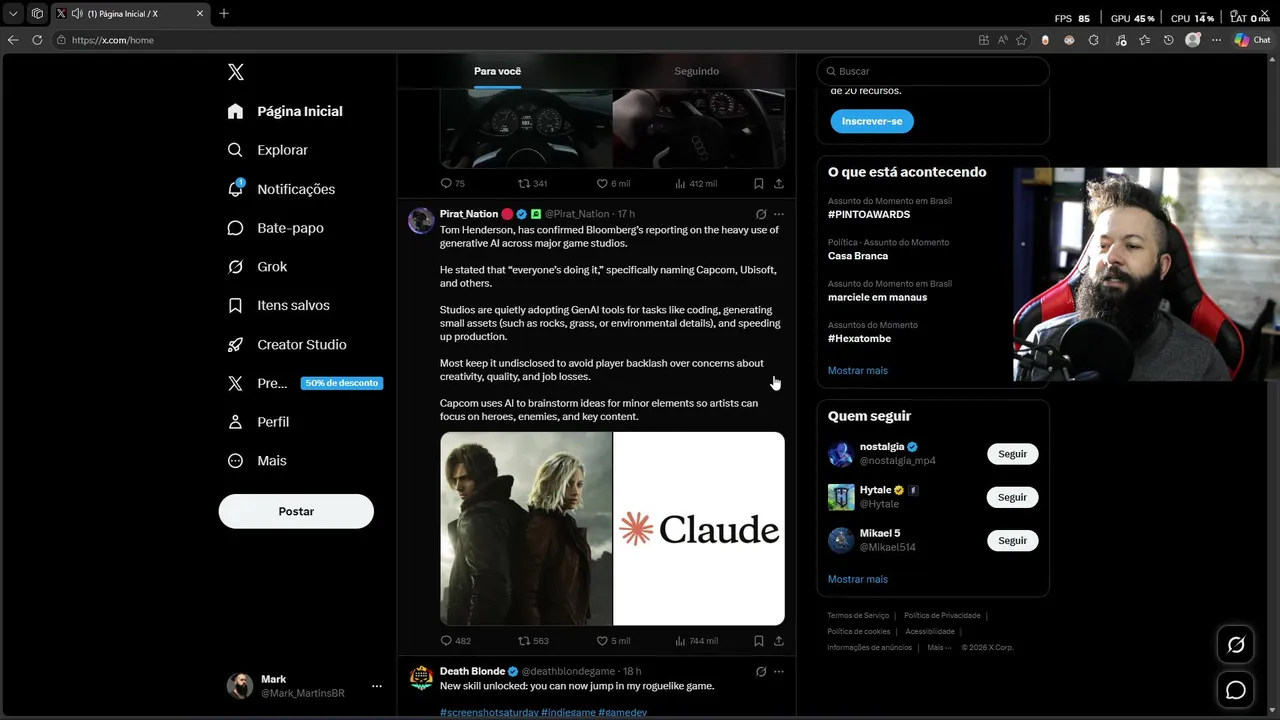Viewport: 1280px width, 720px height.
Task: Open Política de Privacidade footer link
Action: [x=942, y=616]
